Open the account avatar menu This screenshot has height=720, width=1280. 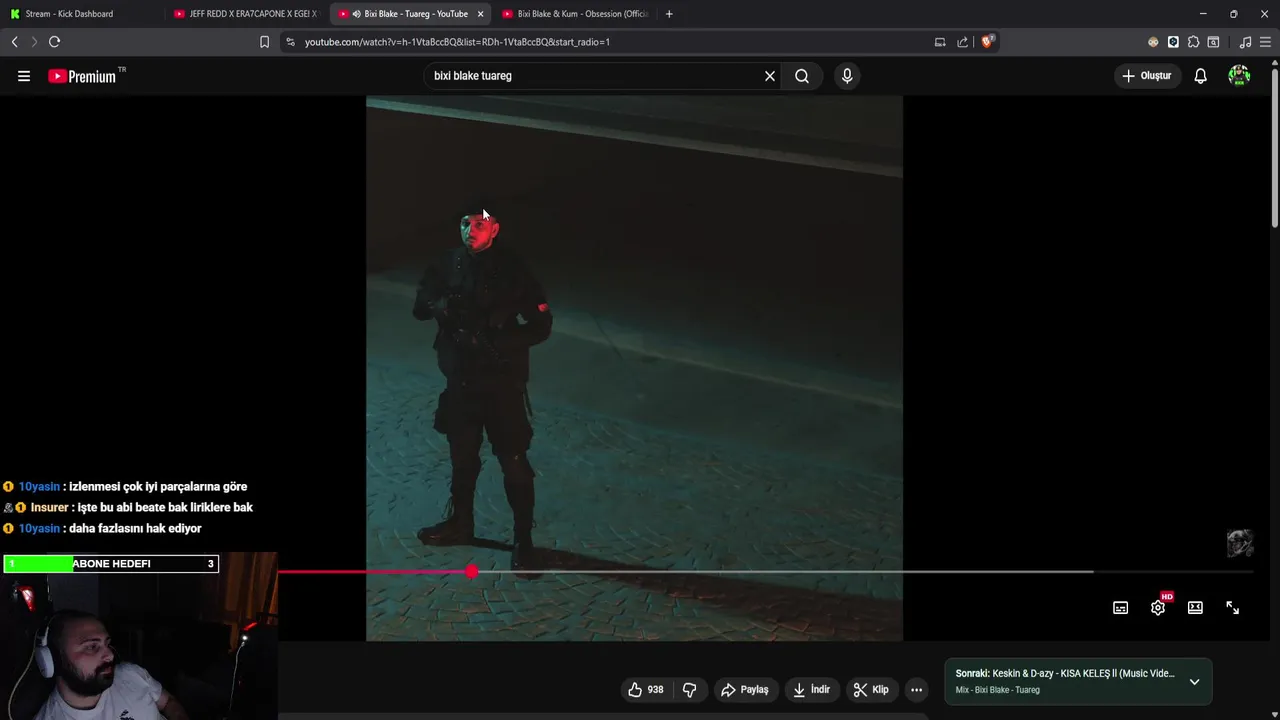coord(1239,76)
